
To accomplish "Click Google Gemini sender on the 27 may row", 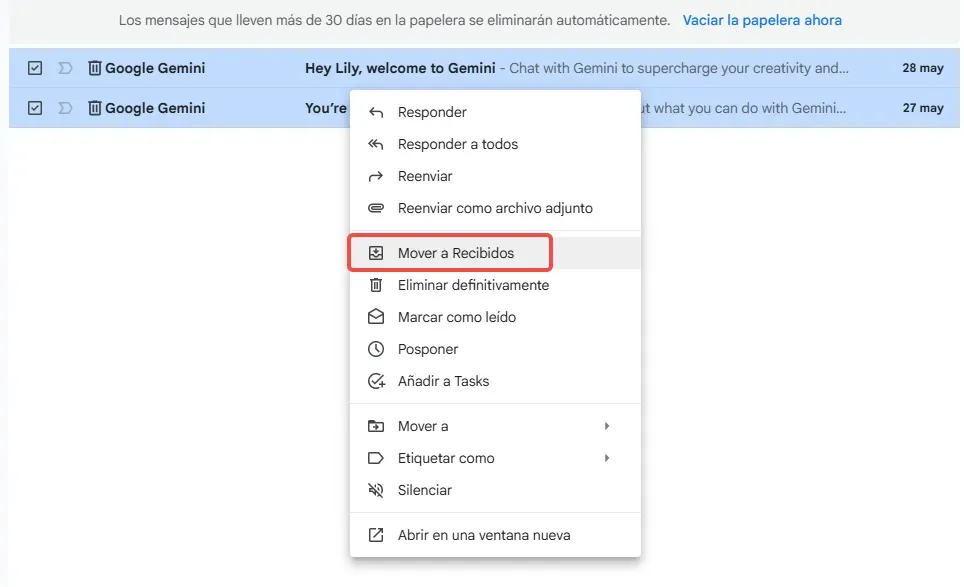I will (x=155, y=108).
